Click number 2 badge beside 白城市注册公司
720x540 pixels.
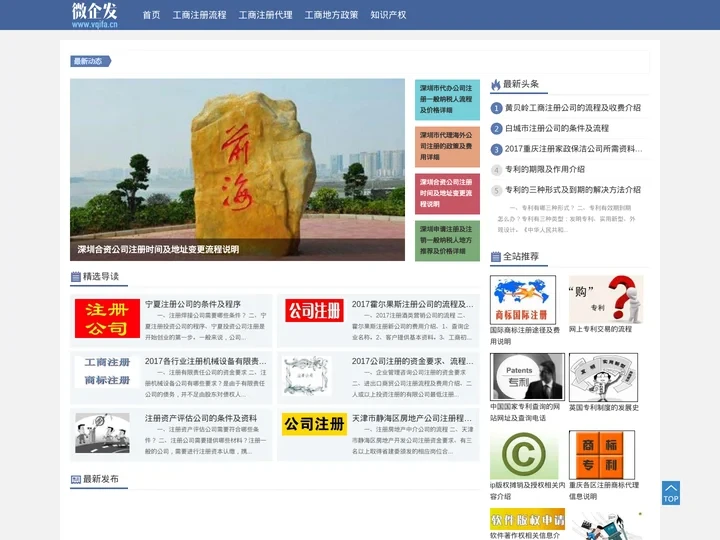pos(496,129)
